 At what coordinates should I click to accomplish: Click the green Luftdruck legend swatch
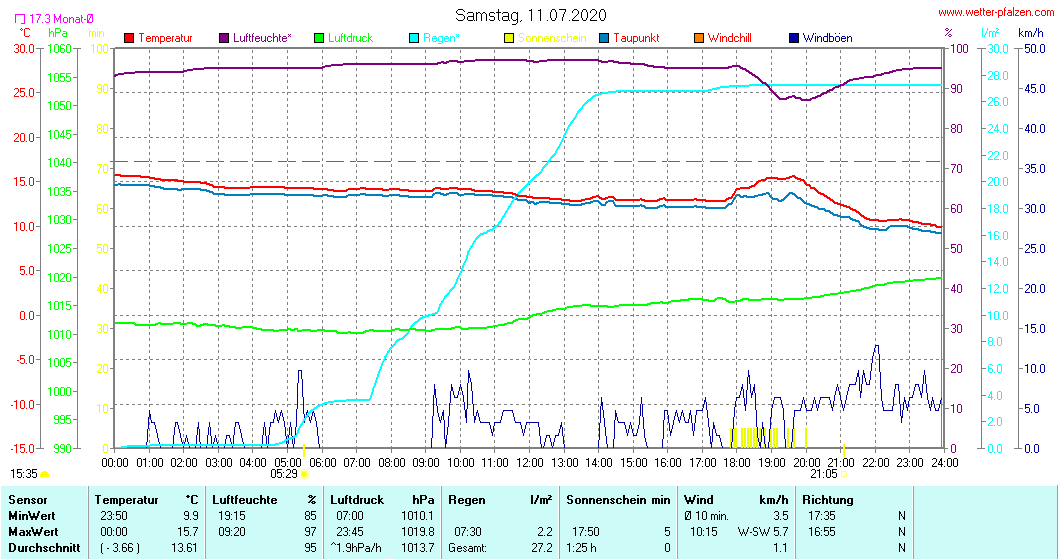(319, 38)
